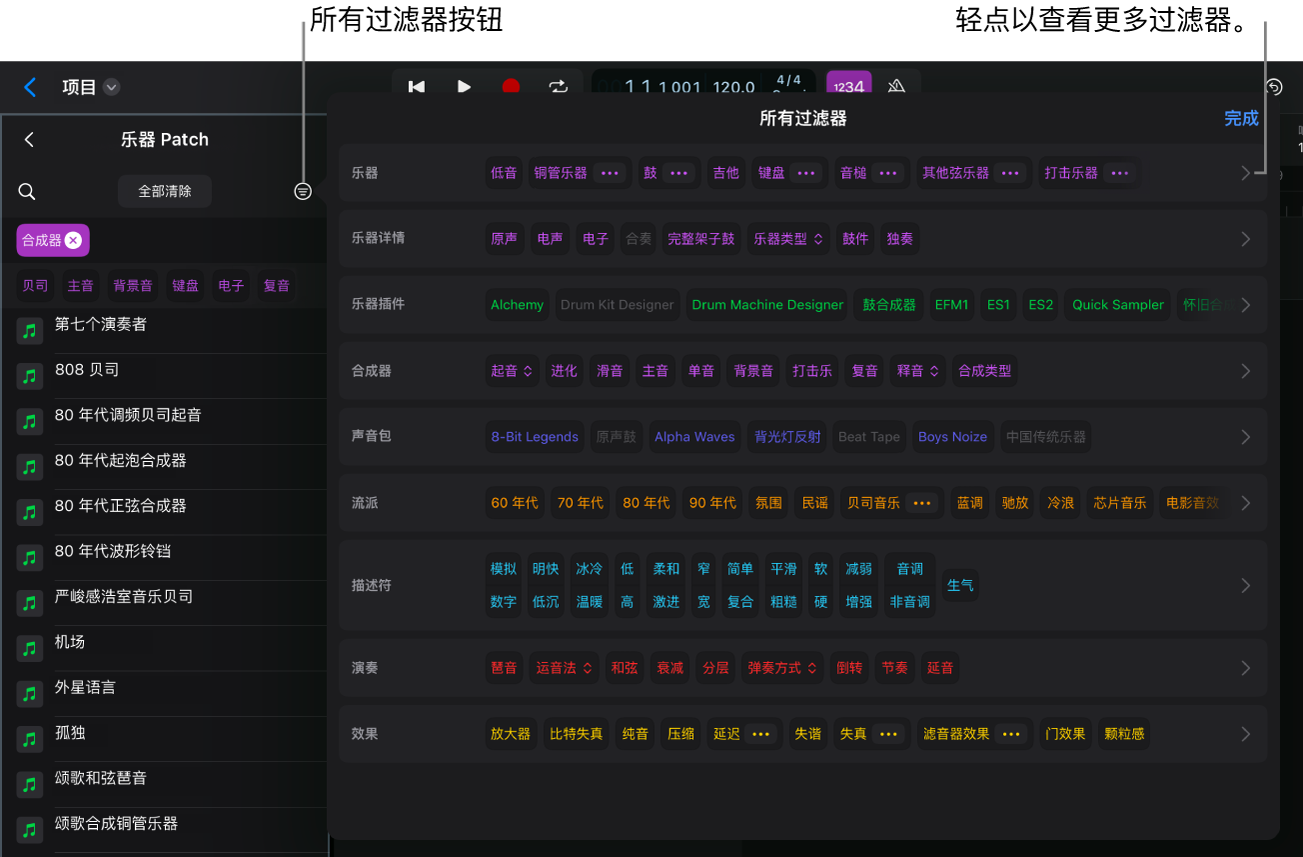The width and height of the screenshot is (1303, 857).
Task: Open the all filters button icon
Action: (303, 191)
